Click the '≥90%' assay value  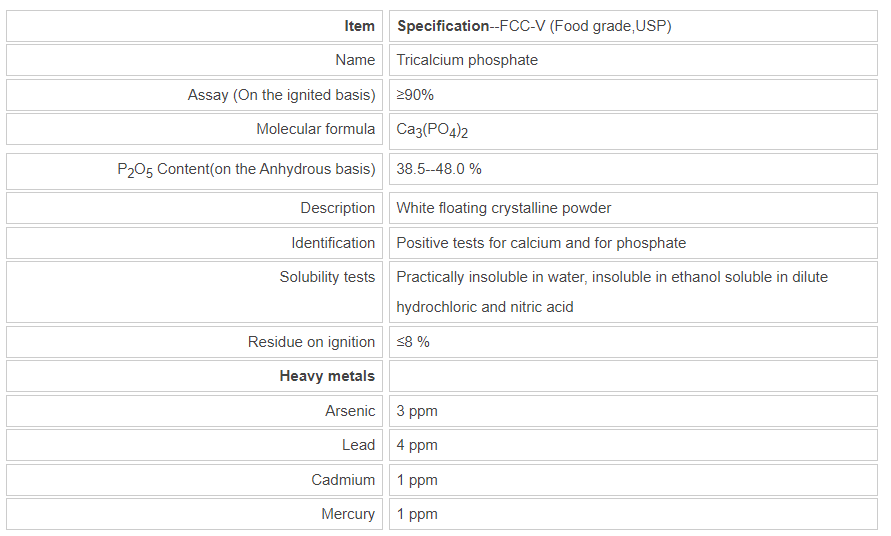pyautogui.click(x=415, y=95)
